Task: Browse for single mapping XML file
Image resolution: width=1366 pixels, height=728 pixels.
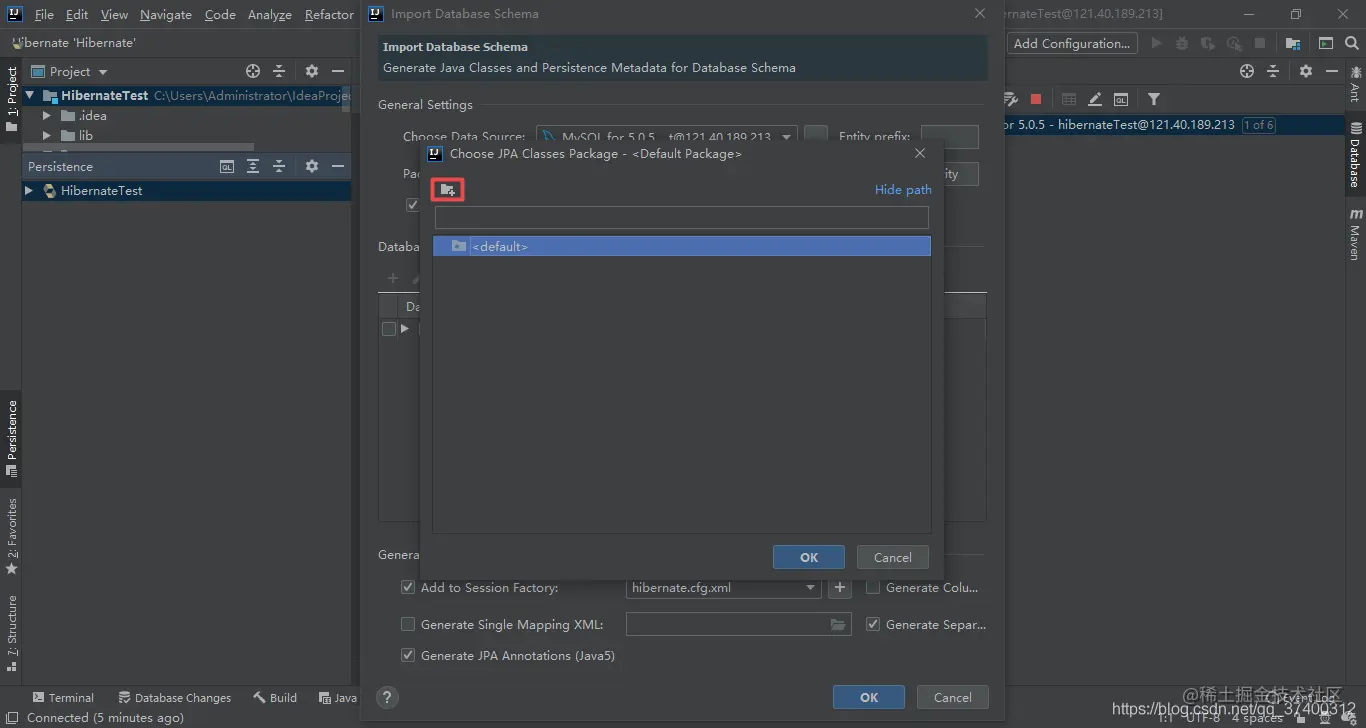Action: [838, 625]
